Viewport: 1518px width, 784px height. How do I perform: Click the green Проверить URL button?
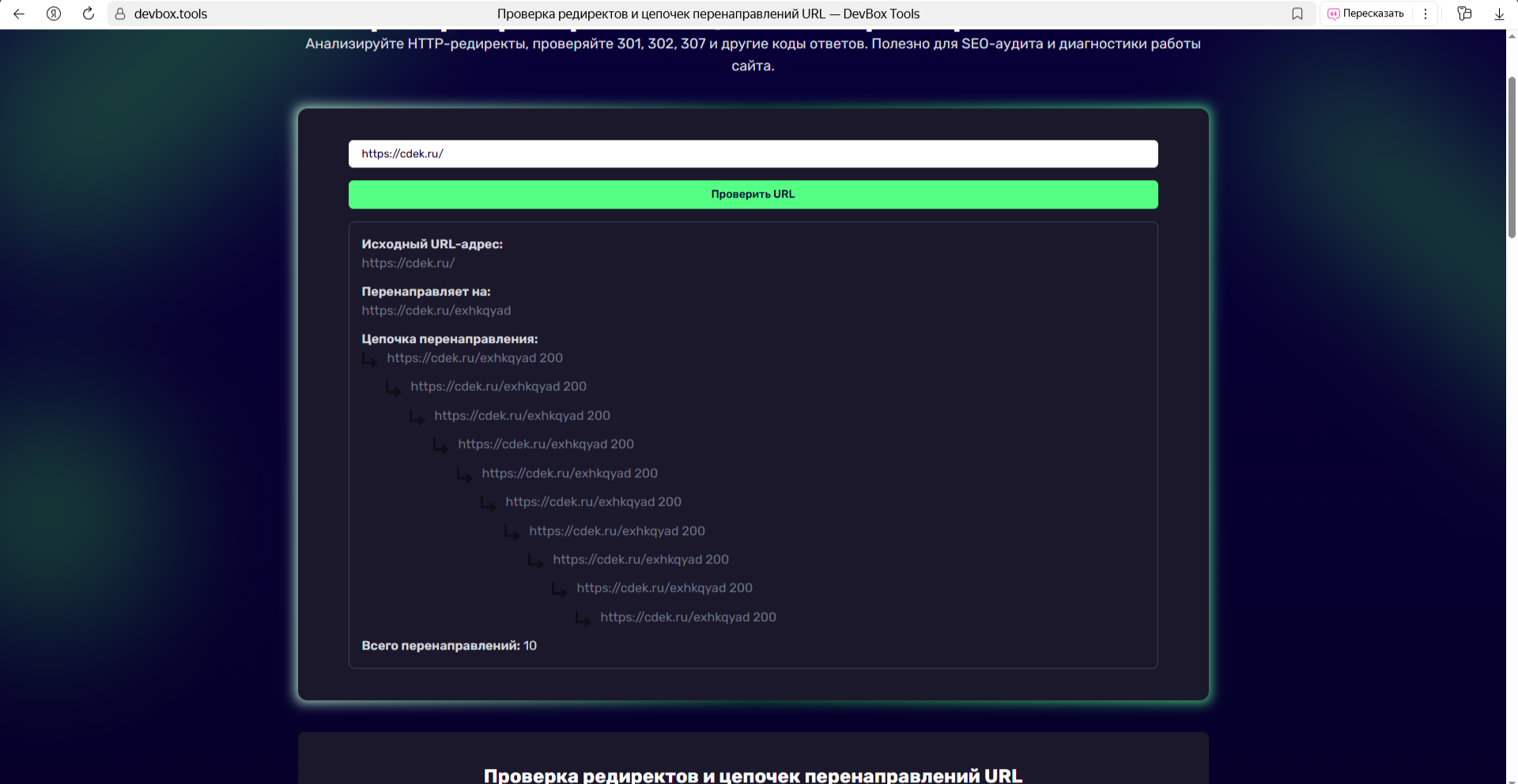[753, 194]
